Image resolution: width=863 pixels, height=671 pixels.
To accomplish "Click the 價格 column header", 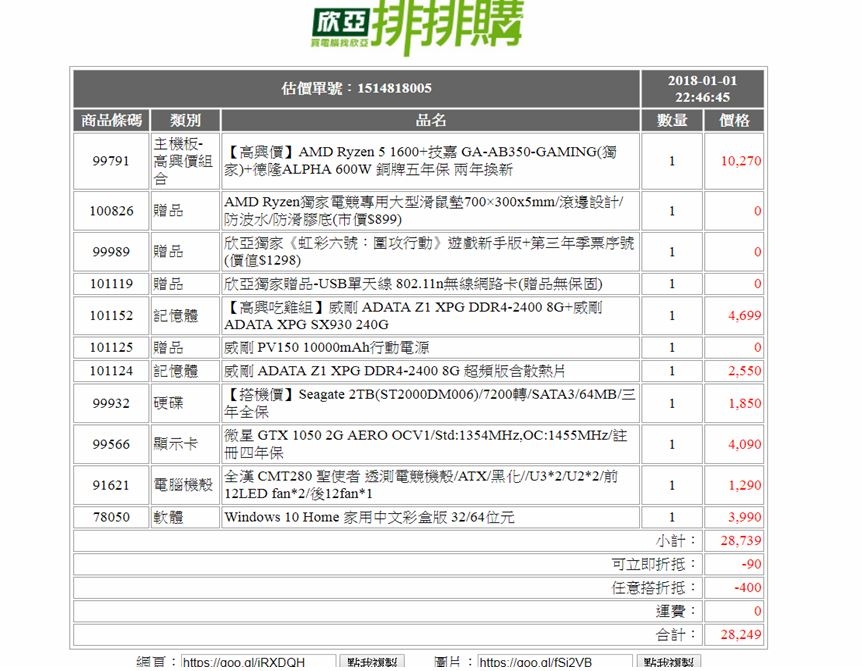I will tap(734, 120).
